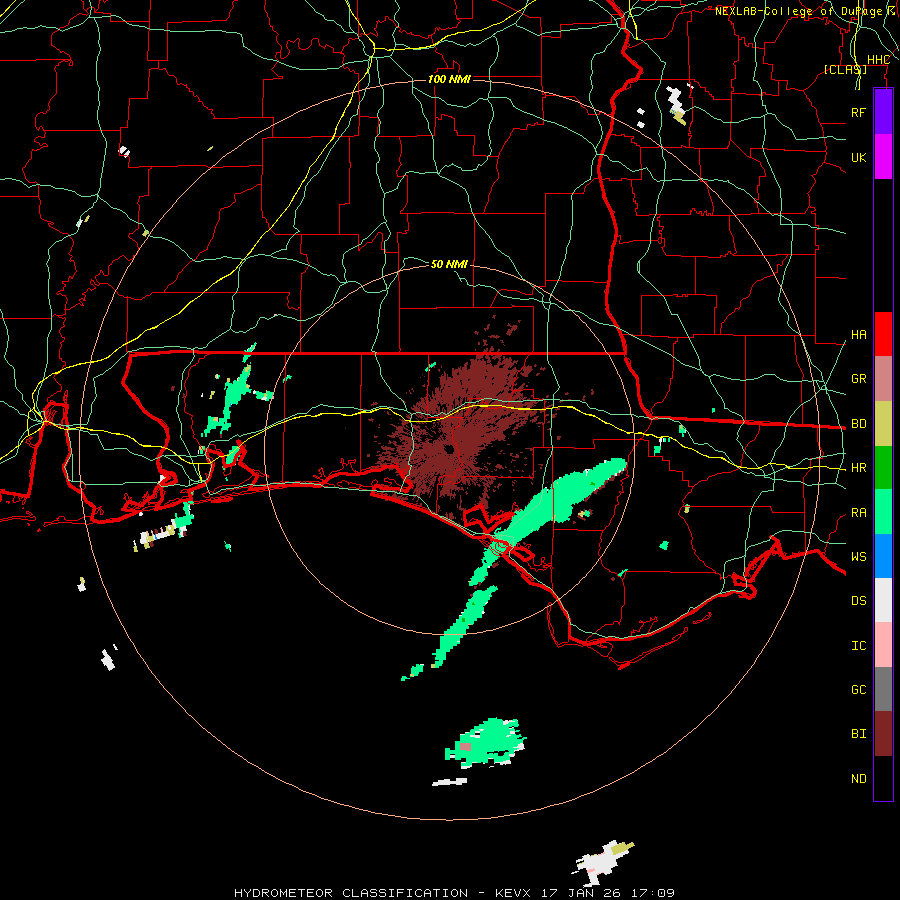Select the yellow BD legend color block

(883, 424)
